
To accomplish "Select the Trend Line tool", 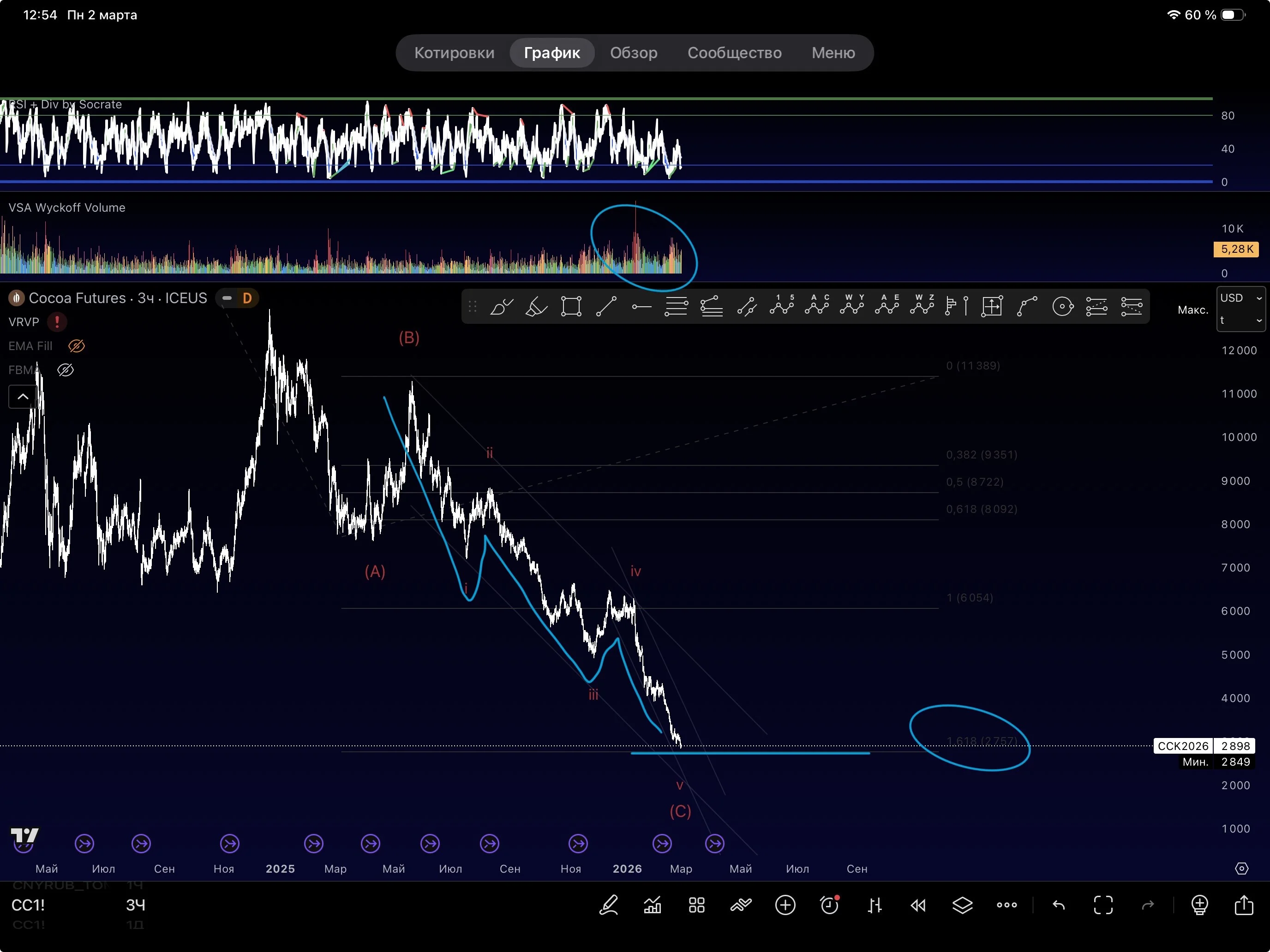I will coord(606,306).
